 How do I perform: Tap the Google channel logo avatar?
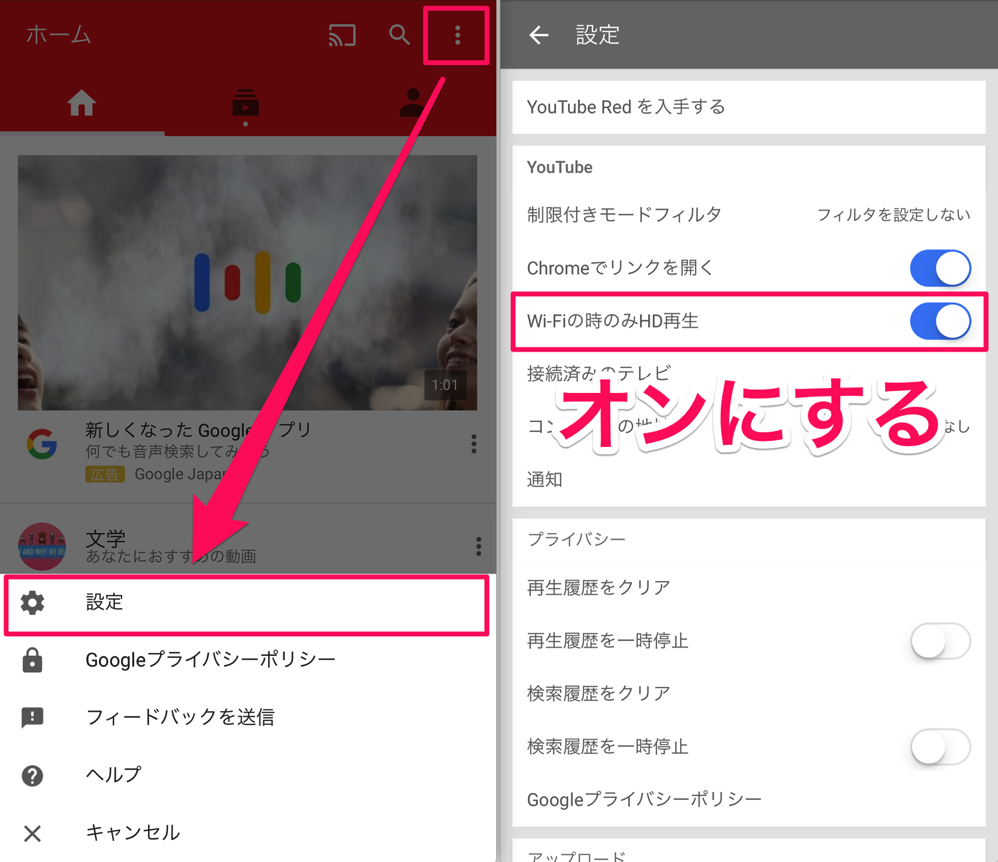coord(42,444)
